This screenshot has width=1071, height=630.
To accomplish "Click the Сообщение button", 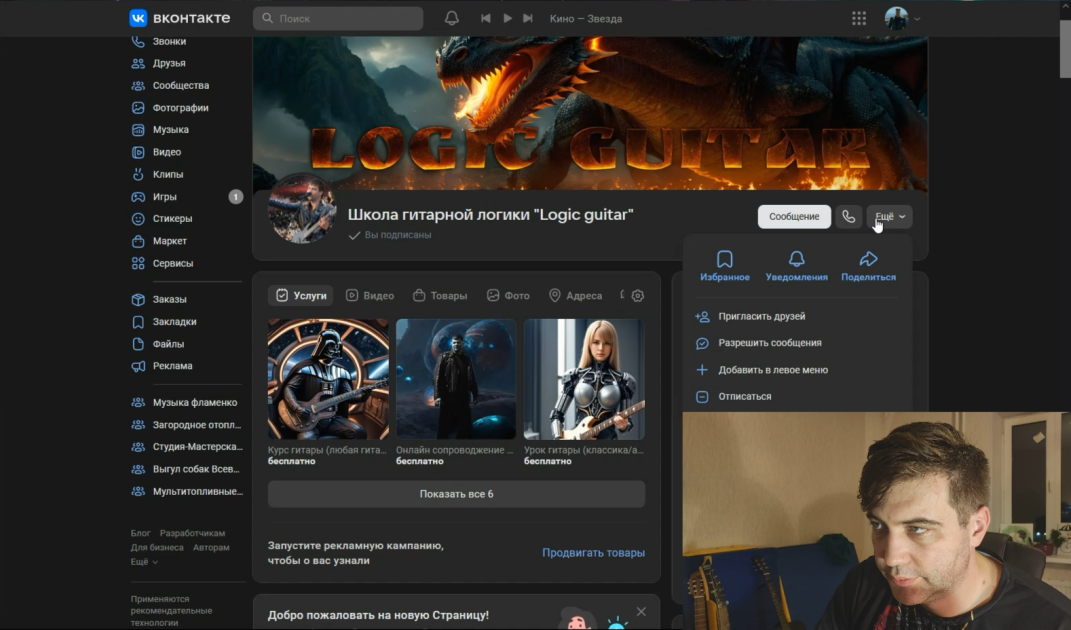I will [794, 217].
